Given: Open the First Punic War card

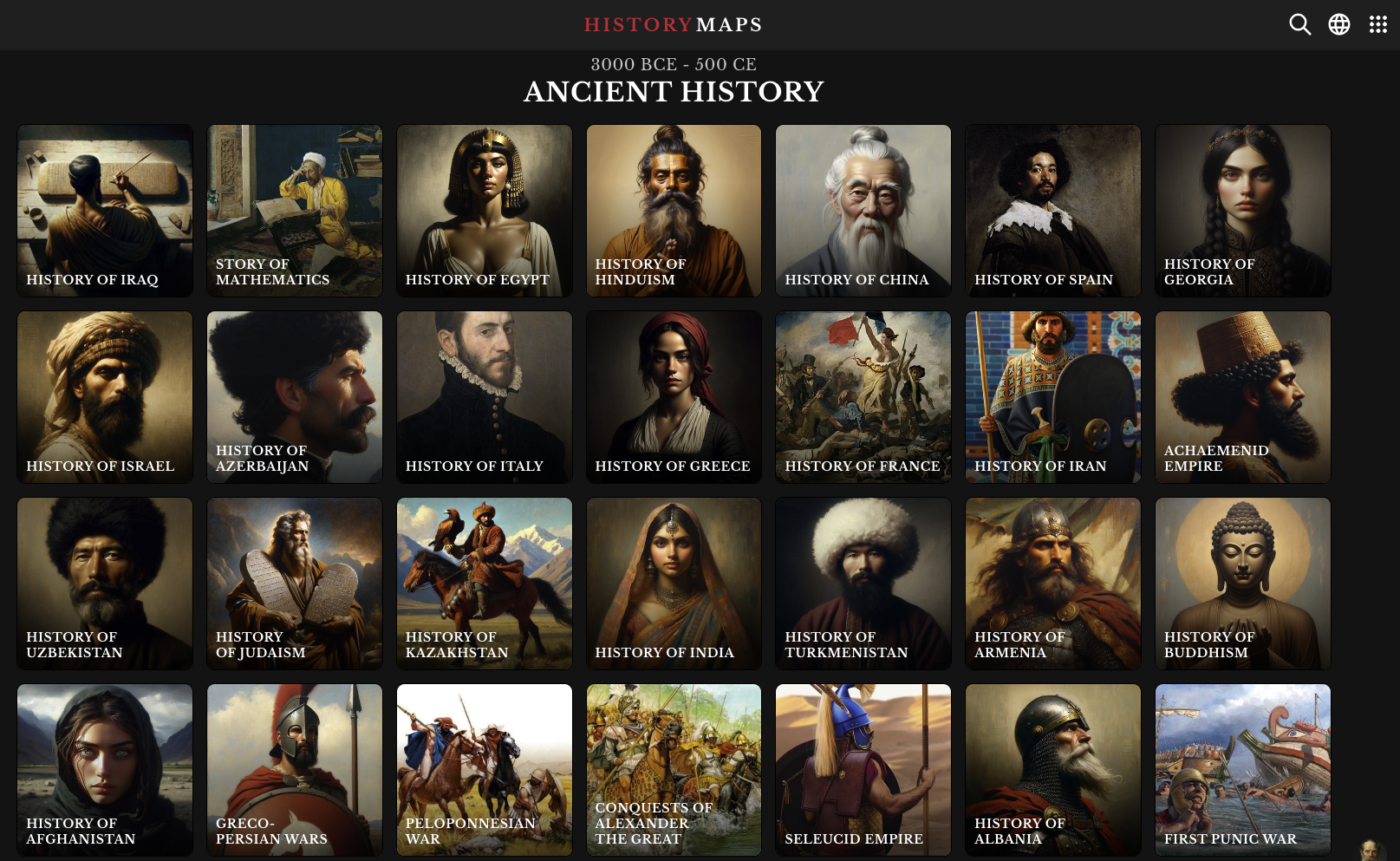Looking at the screenshot, I should pyautogui.click(x=1243, y=770).
